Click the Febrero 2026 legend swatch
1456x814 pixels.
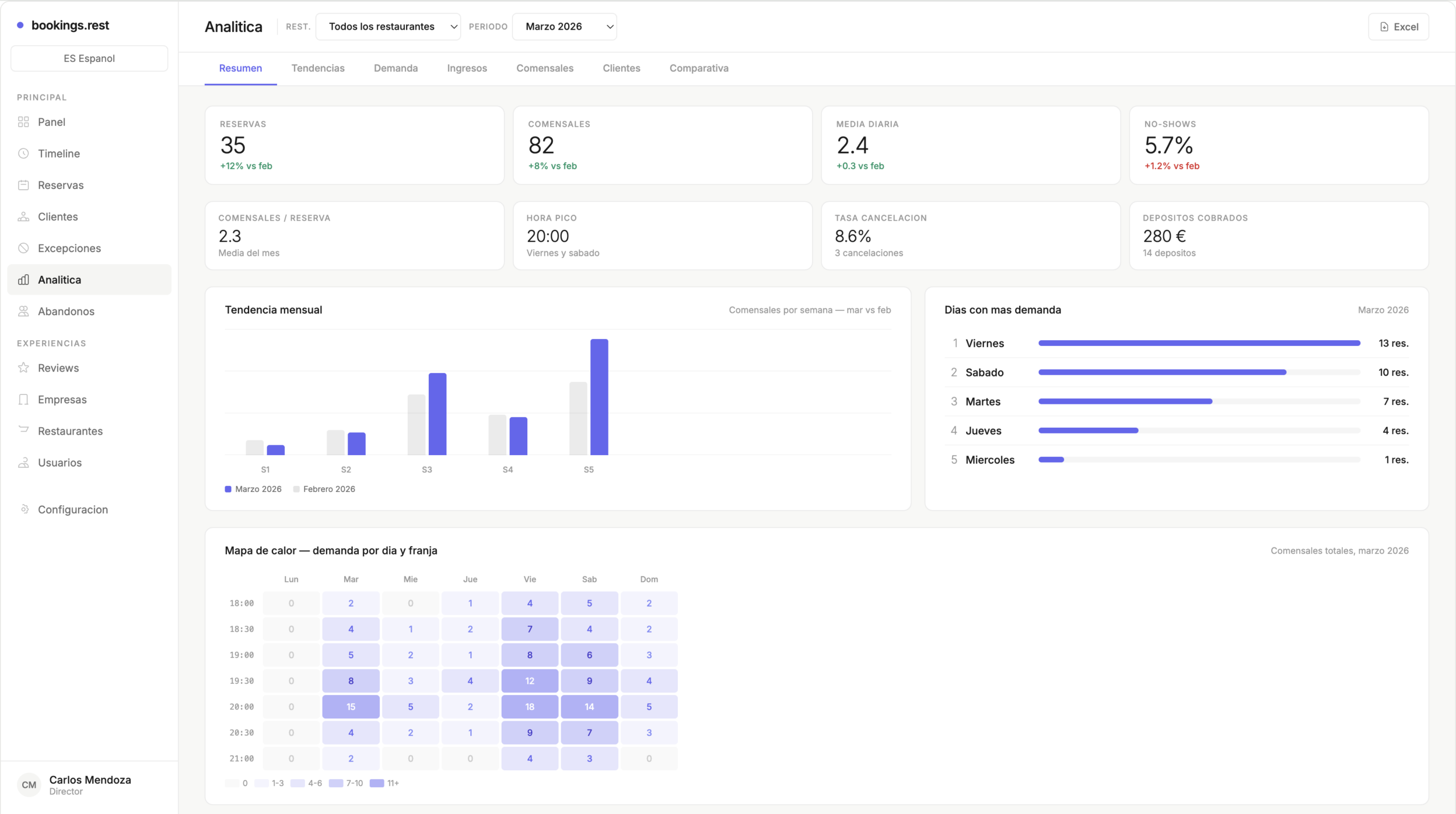[296, 489]
